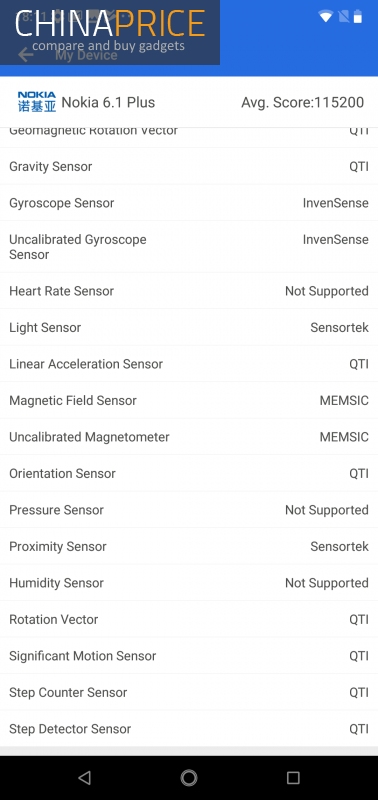Select the Magnetic Field Sensor row
The height and width of the screenshot is (800, 378).
pyautogui.click(x=189, y=400)
